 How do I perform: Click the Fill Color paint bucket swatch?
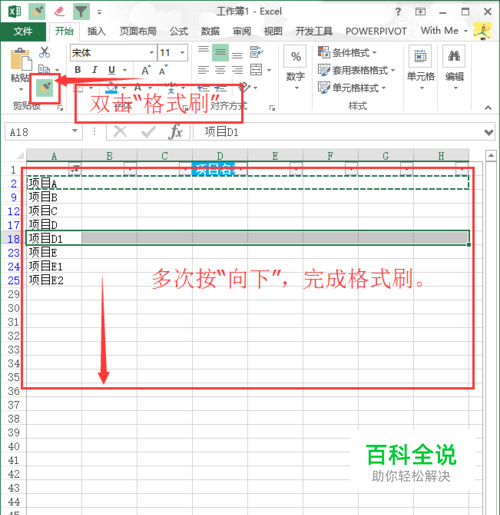pyautogui.click(x=112, y=88)
